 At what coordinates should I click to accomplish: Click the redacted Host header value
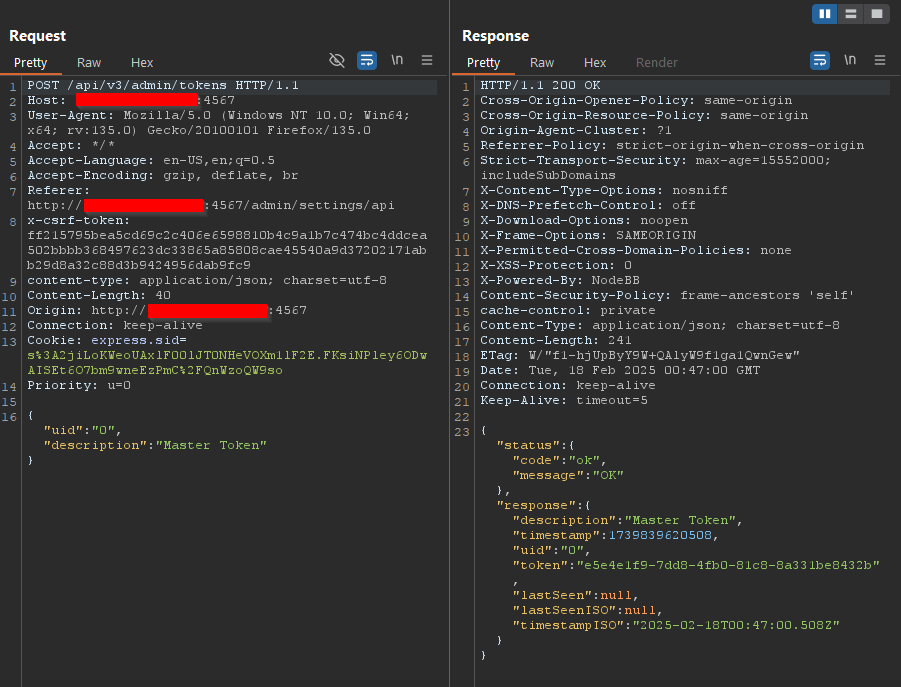pos(136,99)
